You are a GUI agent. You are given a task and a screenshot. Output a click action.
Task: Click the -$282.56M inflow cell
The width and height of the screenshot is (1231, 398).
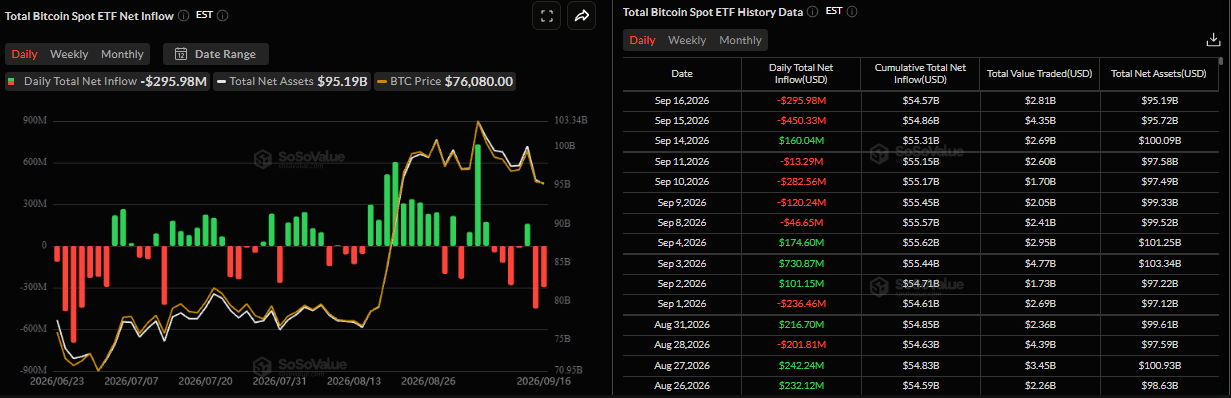(x=801, y=181)
